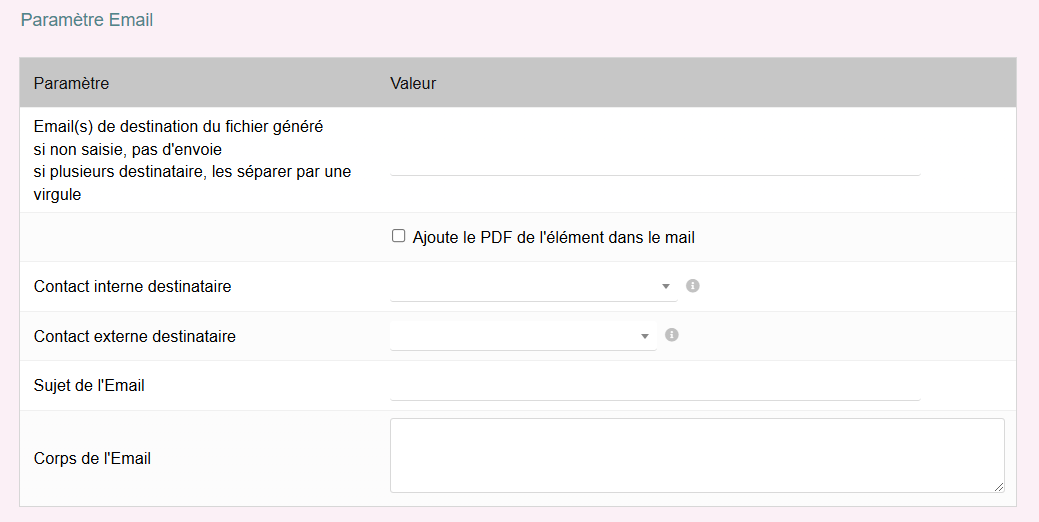Select the Contact interne destinataire row label

coord(133,287)
